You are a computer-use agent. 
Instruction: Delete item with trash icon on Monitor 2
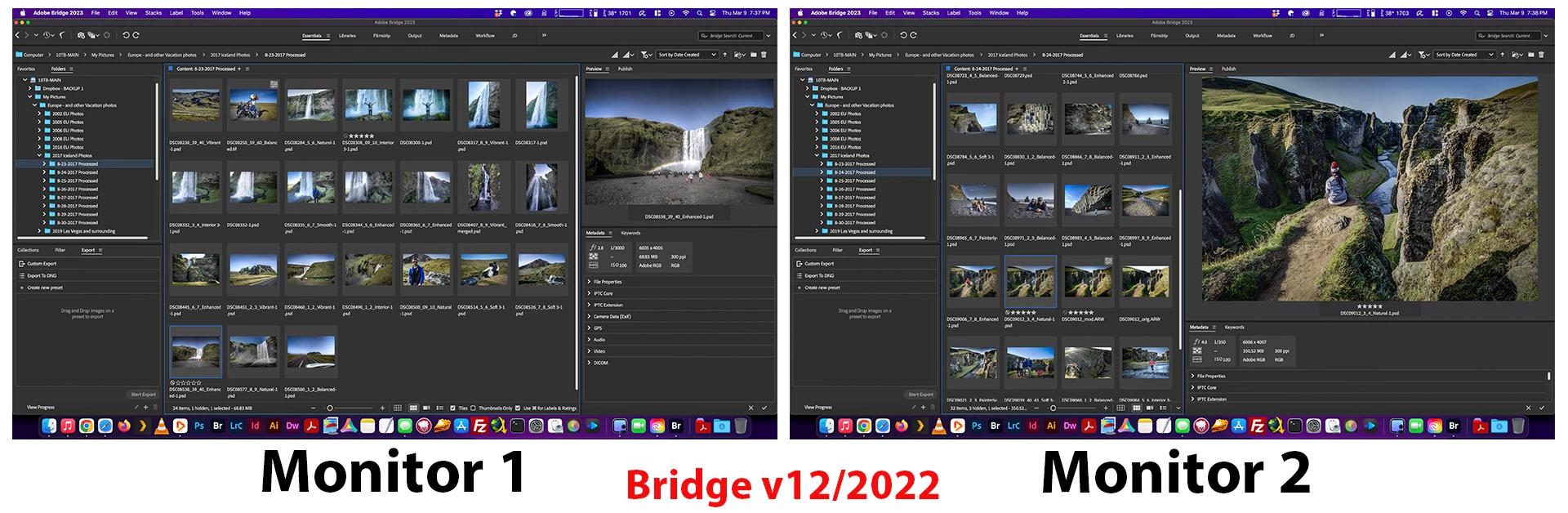1542,55
